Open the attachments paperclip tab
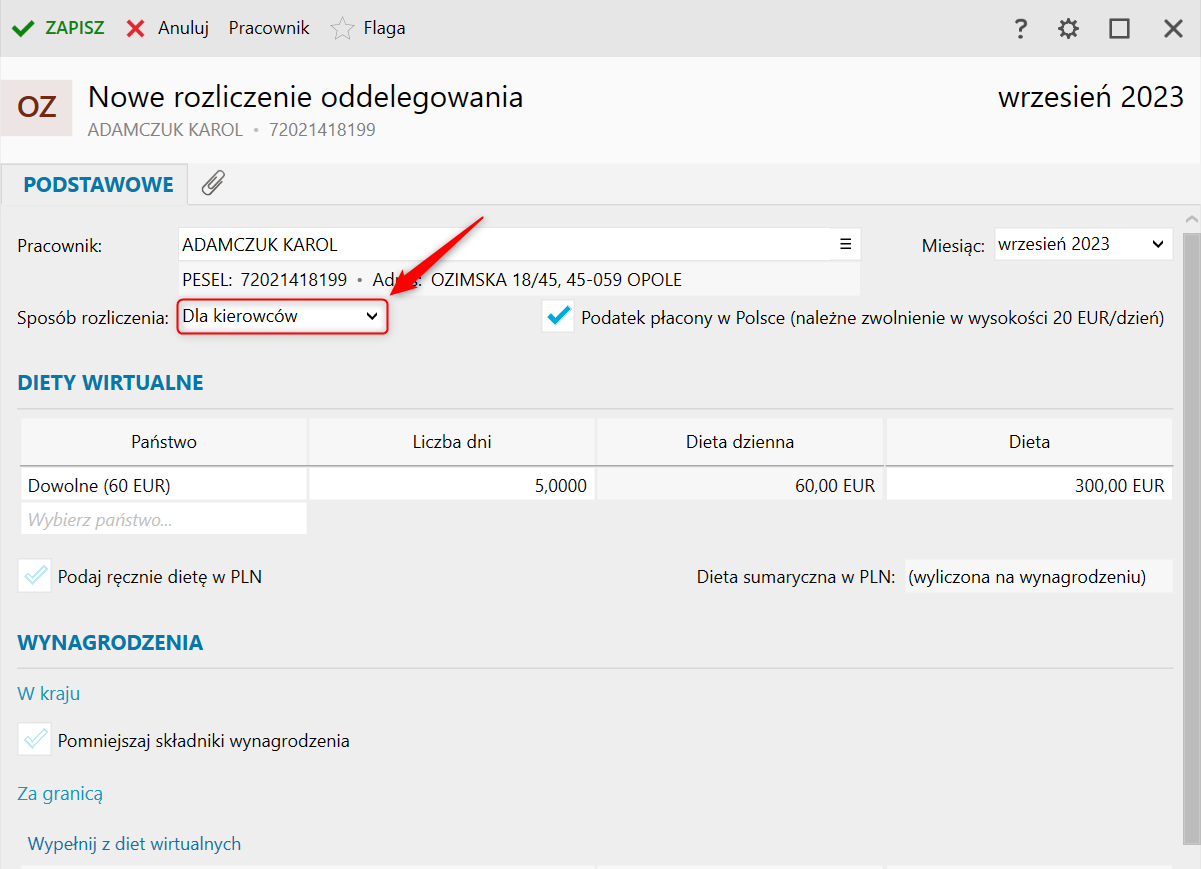 click(x=213, y=183)
